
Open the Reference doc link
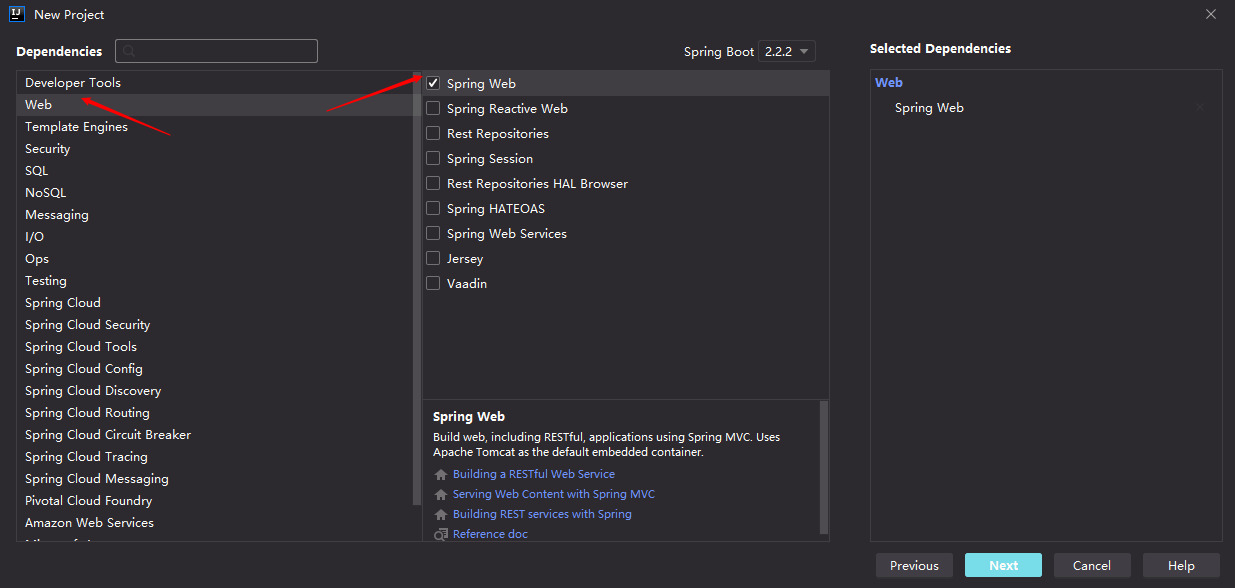490,534
